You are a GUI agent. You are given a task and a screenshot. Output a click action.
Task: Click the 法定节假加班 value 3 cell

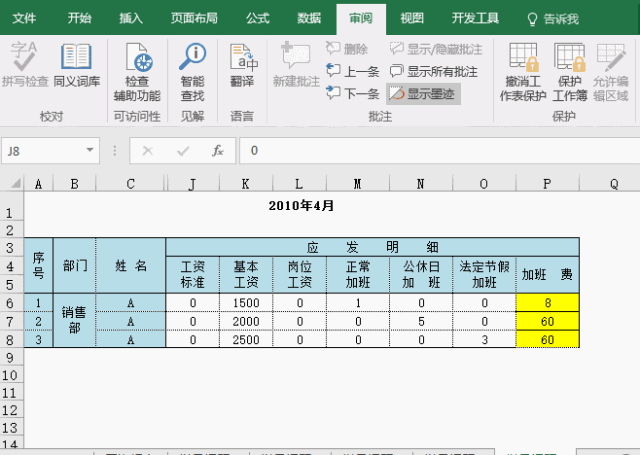tap(484, 340)
